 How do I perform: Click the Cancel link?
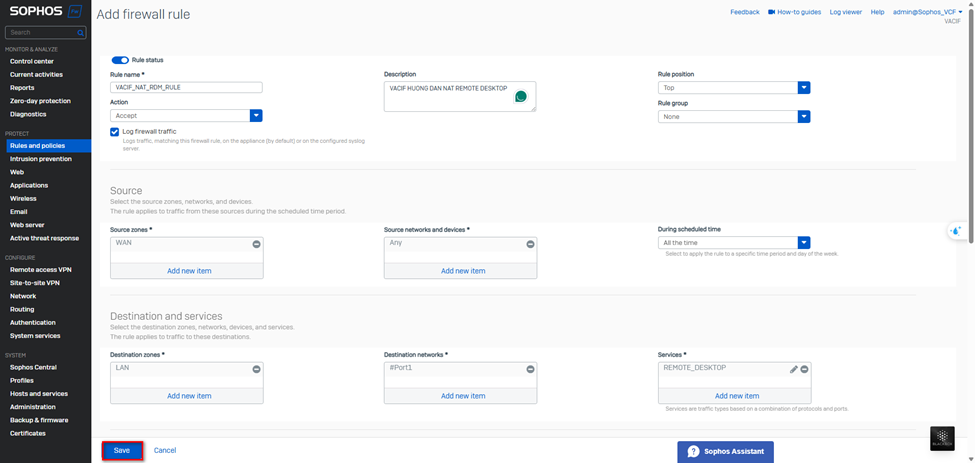point(165,451)
